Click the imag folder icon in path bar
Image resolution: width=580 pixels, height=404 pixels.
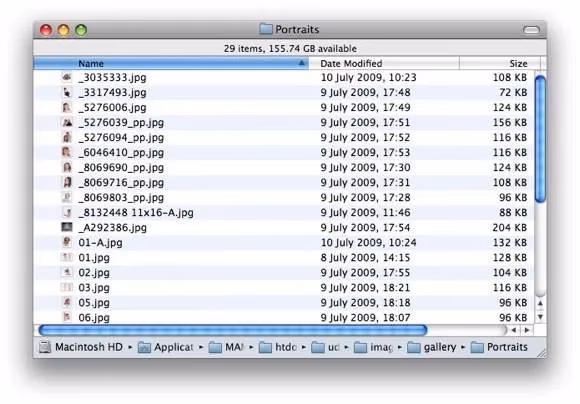360,347
